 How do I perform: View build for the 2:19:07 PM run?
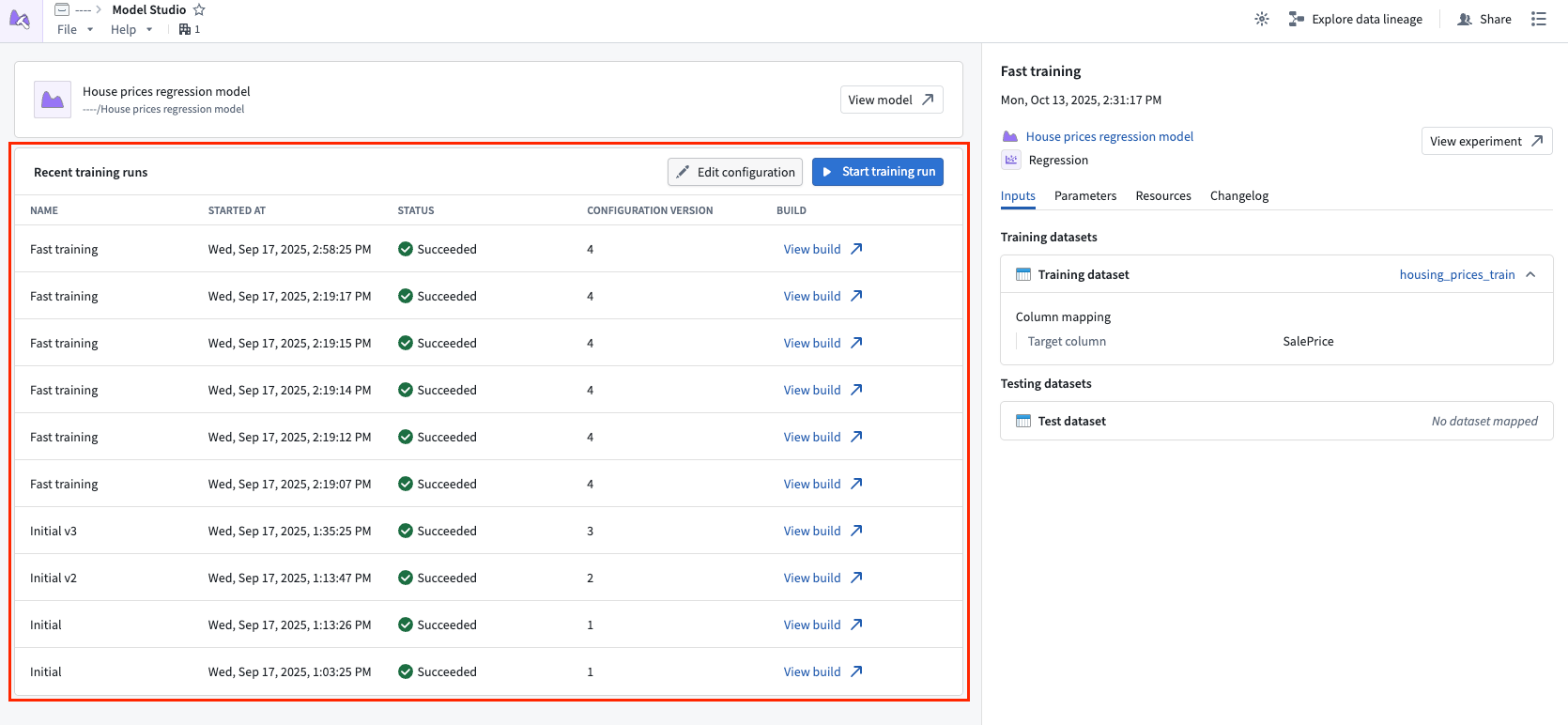click(x=823, y=484)
